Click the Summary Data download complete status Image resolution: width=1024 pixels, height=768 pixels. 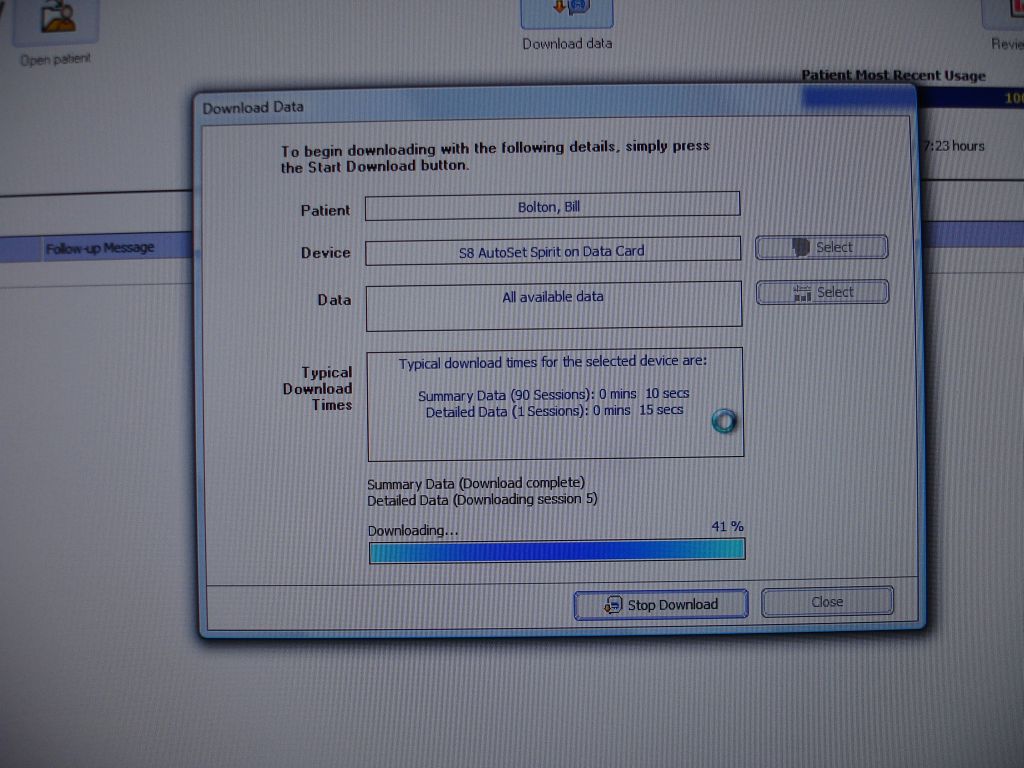click(476, 484)
